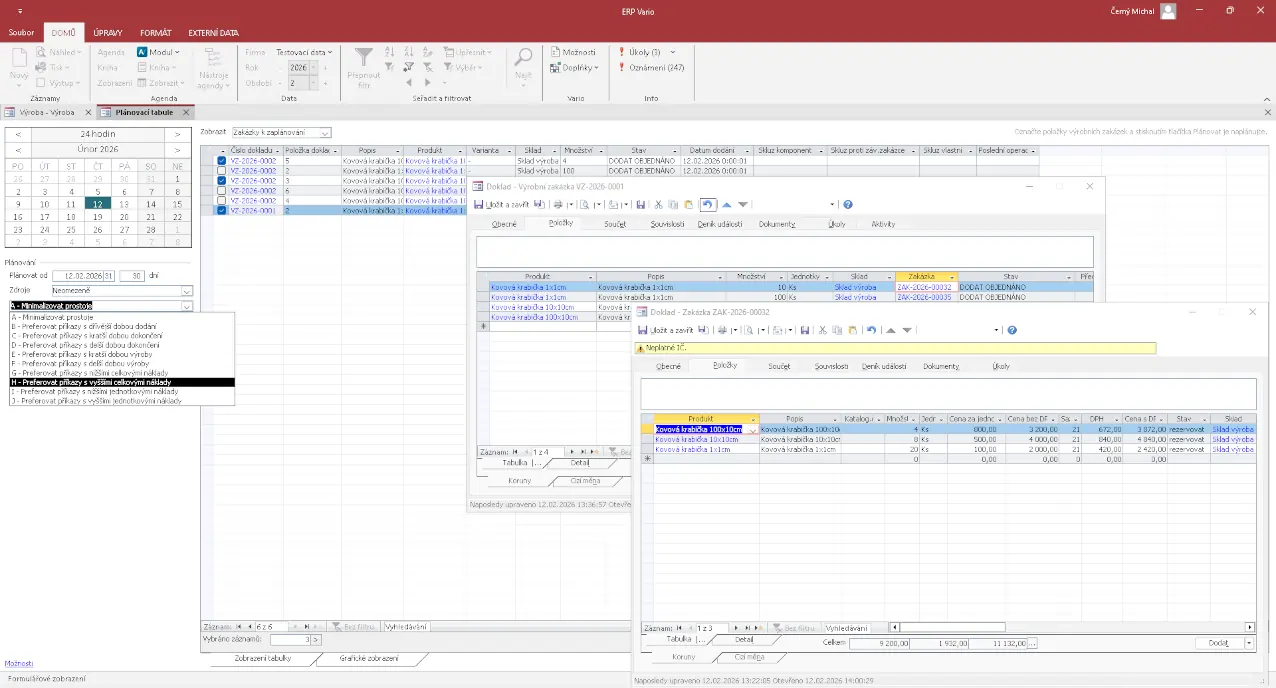This screenshot has height=688, width=1276.
Task: Uncheck the selected VZ-2026-0001 row checkbox
Action: [x=221, y=211]
